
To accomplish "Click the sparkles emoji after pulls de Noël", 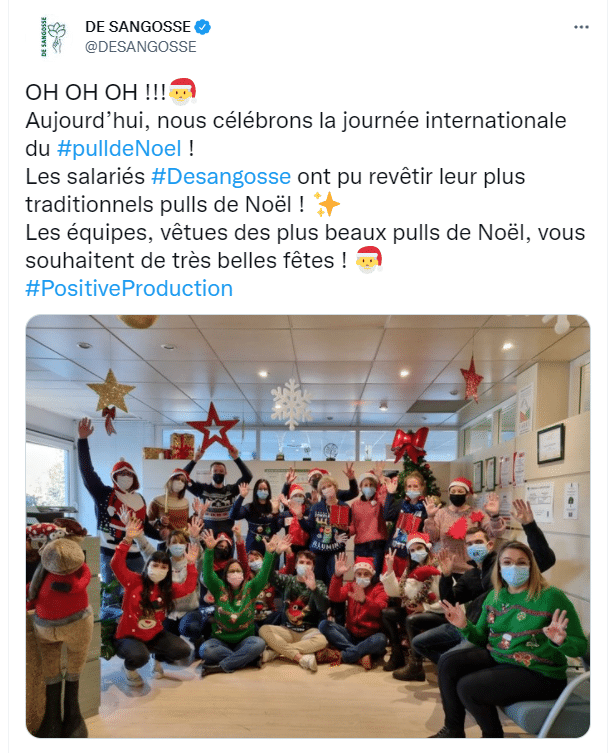I will [326, 204].
